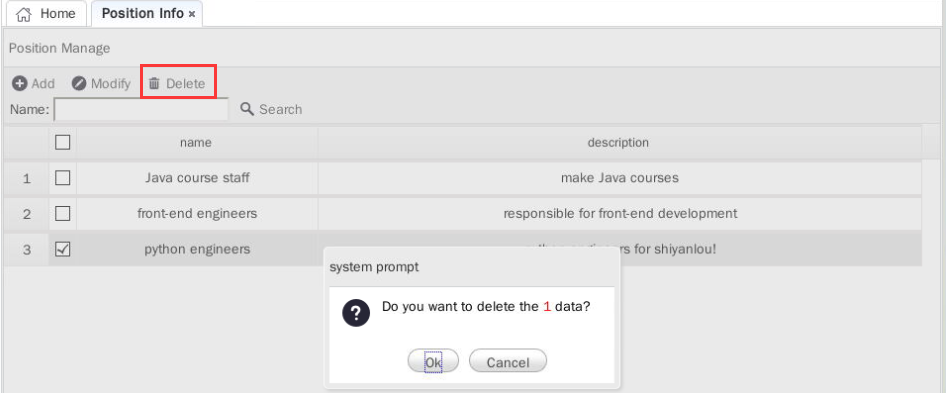Select the Position Info tab
The height and width of the screenshot is (393, 946).
tap(147, 14)
